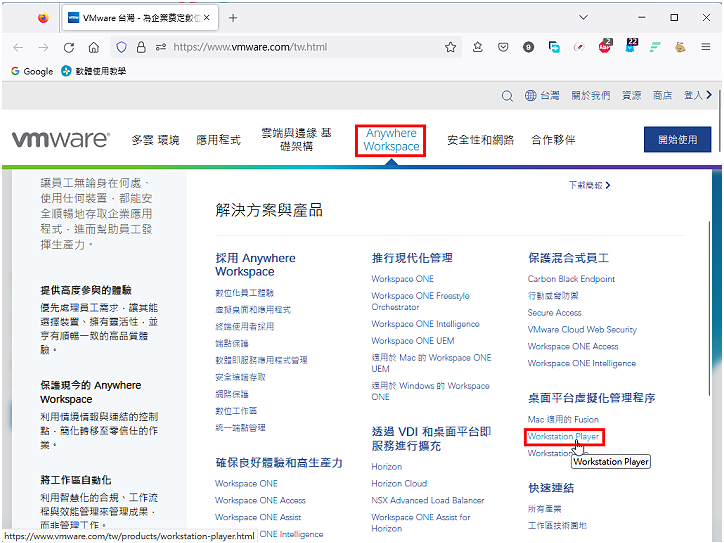Open a new browser tab
The height and width of the screenshot is (543, 724).
(233, 18)
